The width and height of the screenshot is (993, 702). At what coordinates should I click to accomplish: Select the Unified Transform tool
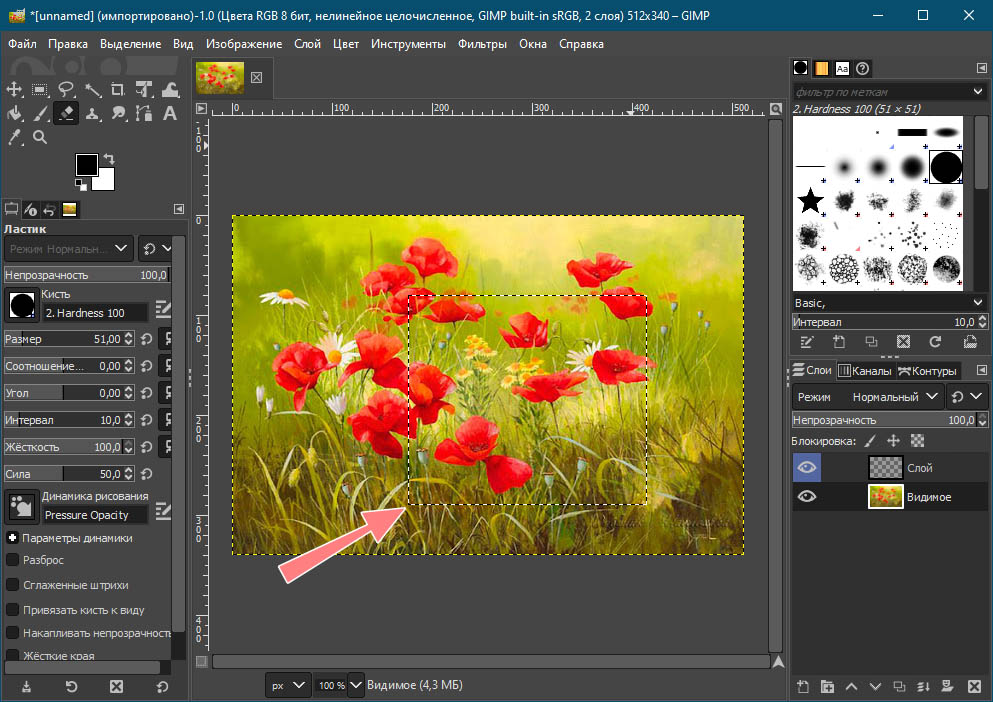144,89
